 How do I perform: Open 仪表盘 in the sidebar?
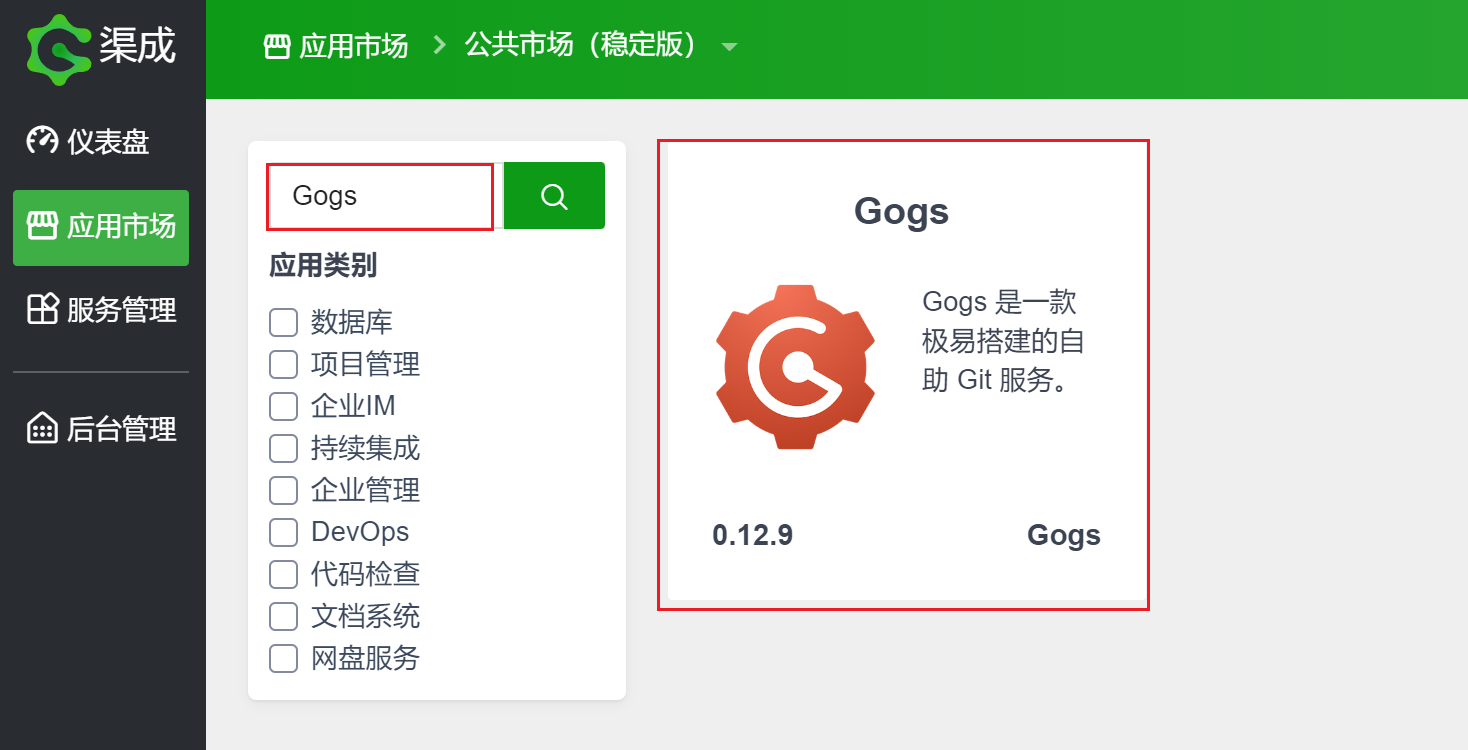(107, 142)
